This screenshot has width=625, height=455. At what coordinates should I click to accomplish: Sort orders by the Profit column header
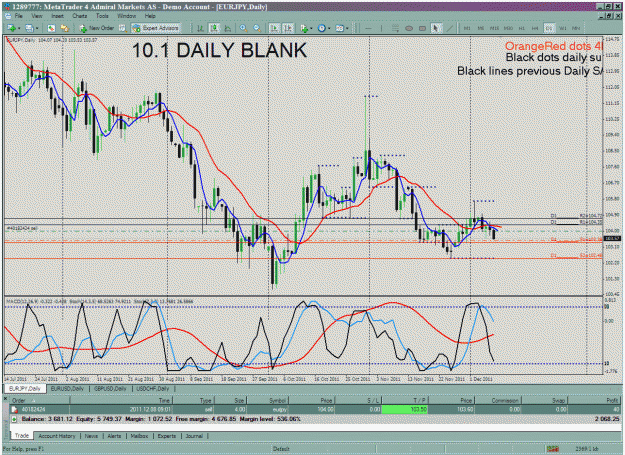coord(595,401)
